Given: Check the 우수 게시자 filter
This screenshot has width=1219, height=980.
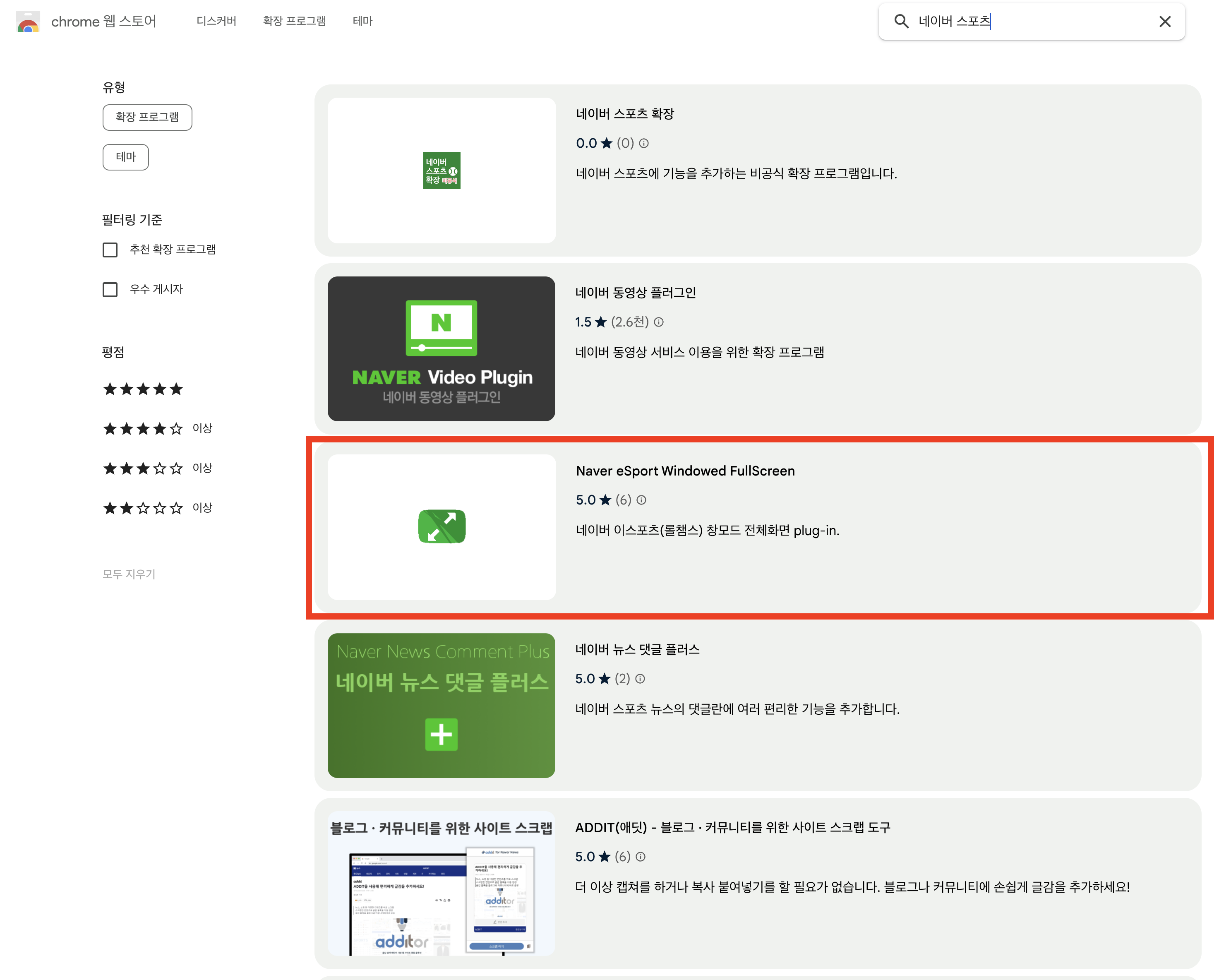Looking at the screenshot, I should 110,290.
